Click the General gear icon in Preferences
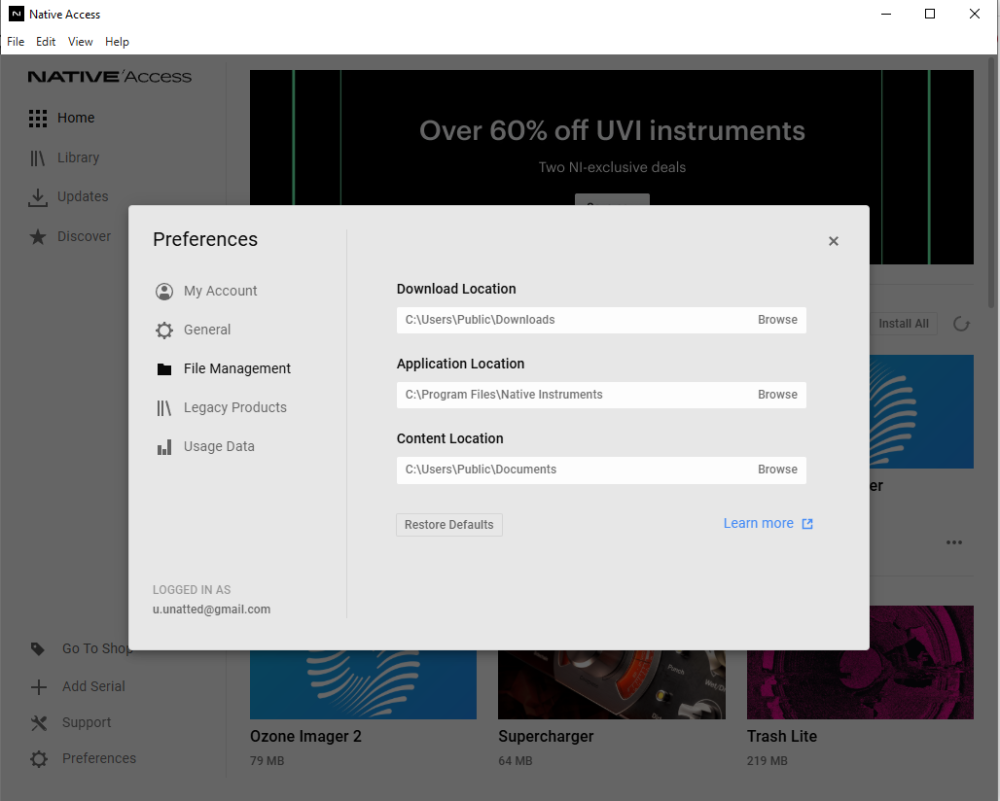The image size is (1000, 801). click(x=164, y=330)
